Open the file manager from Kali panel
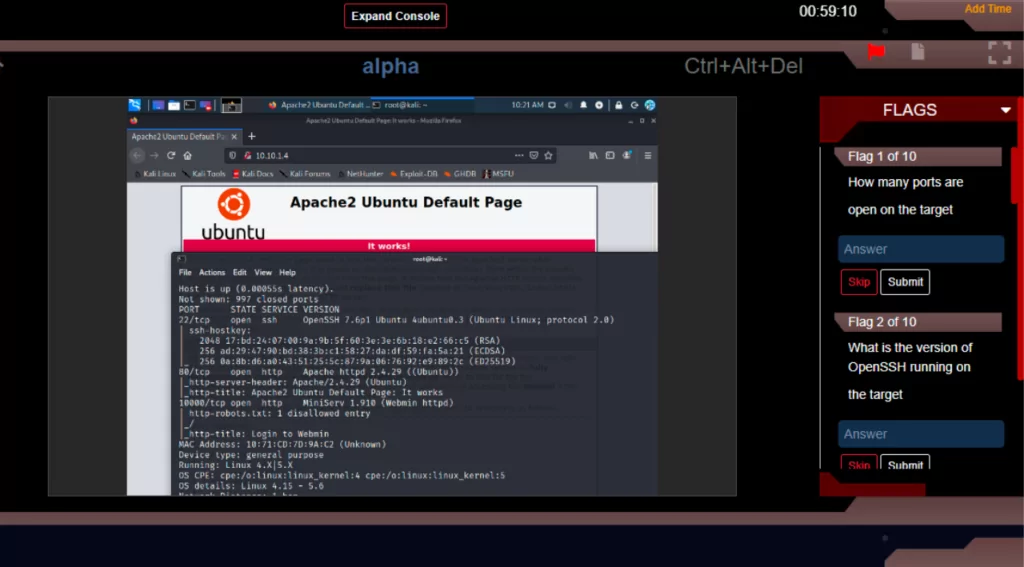Image resolution: width=1024 pixels, height=567 pixels. (x=174, y=105)
